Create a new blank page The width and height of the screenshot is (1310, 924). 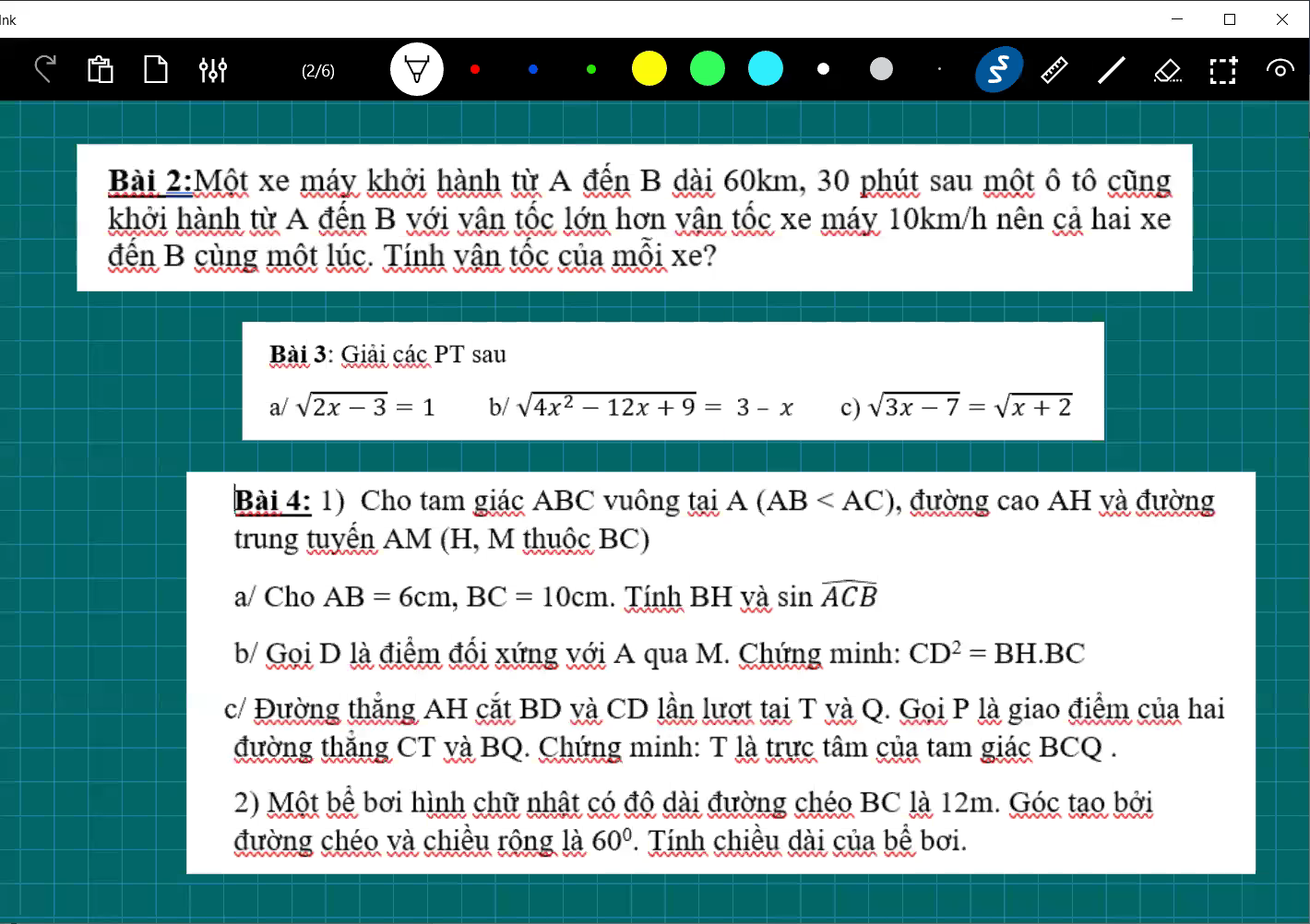[x=156, y=69]
